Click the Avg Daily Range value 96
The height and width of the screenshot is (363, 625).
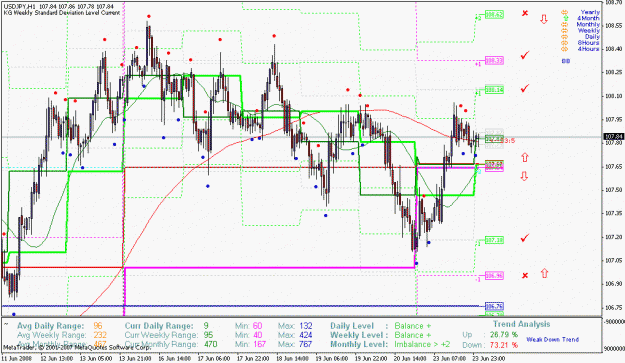[x=98, y=326]
